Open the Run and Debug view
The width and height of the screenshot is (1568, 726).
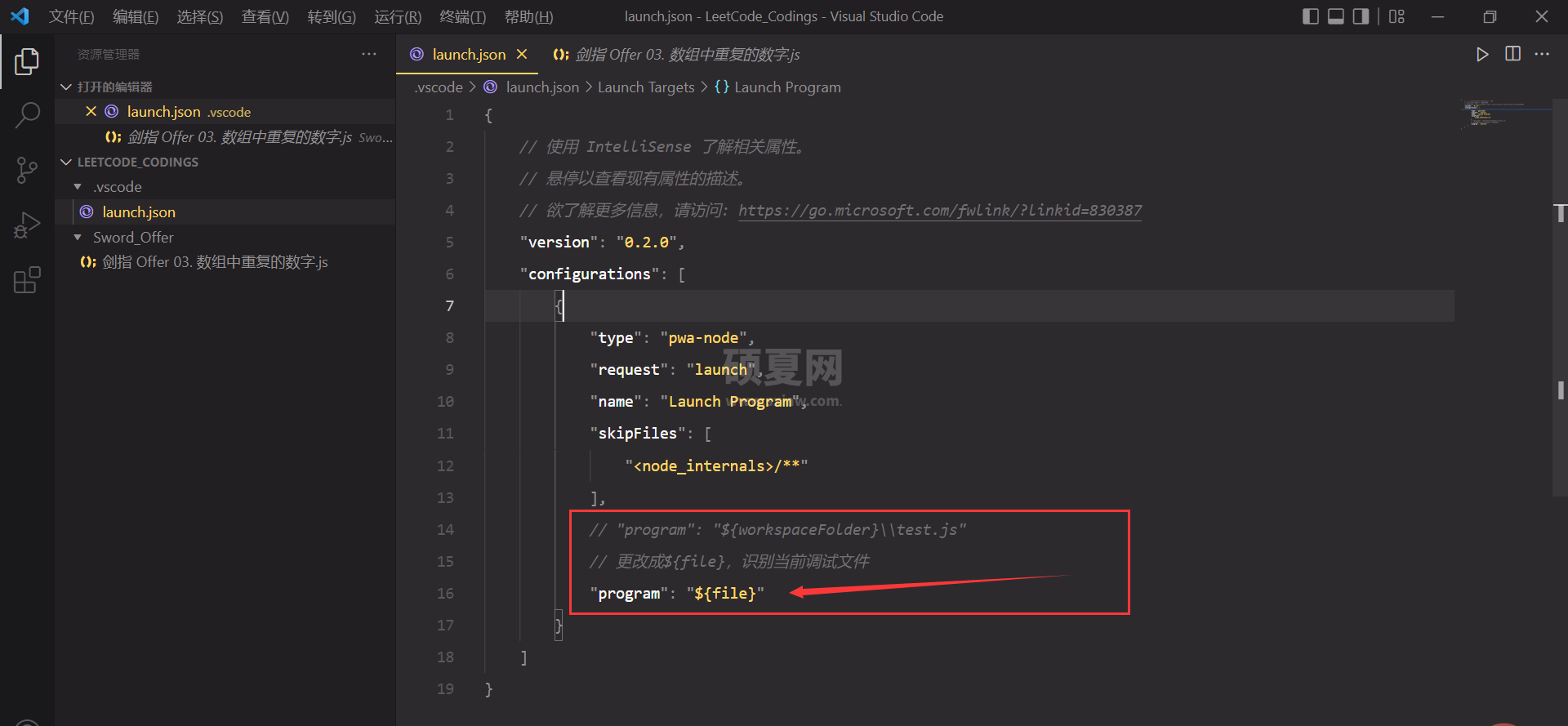point(27,225)
